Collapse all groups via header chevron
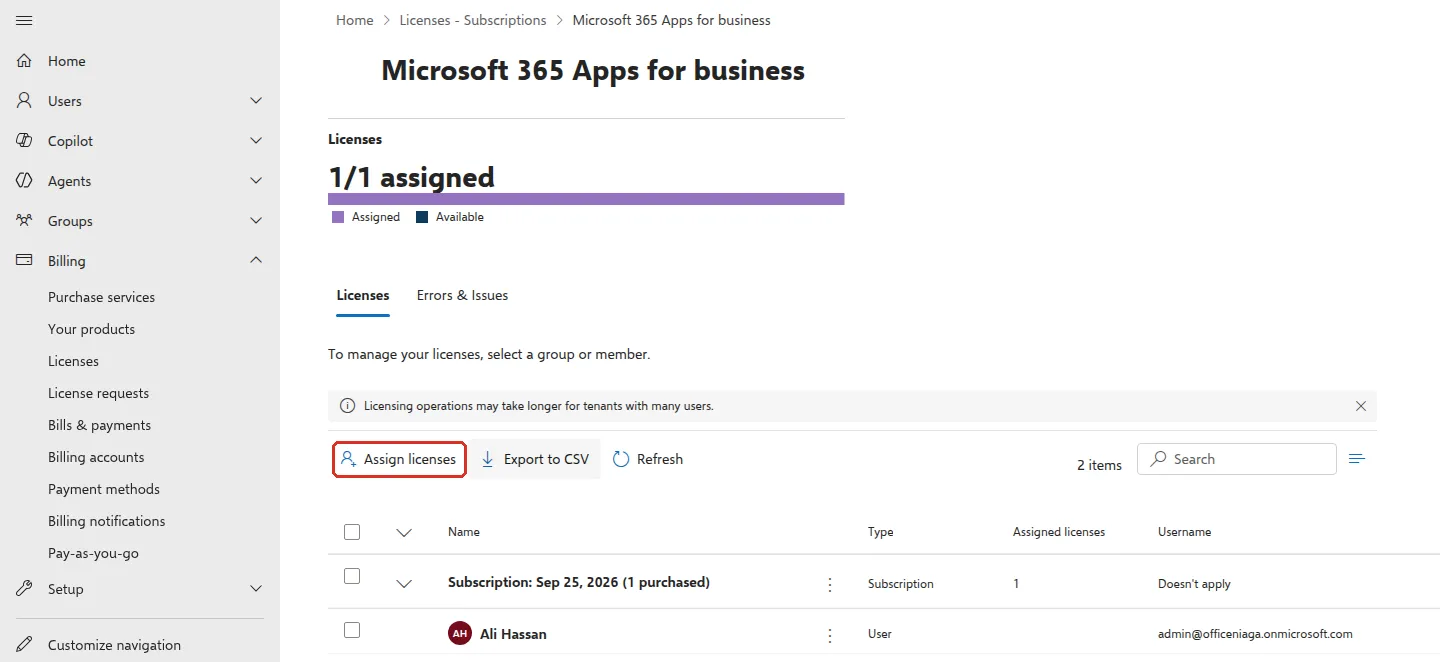Viewport: 1440px width, 662px height. point(404,533)
